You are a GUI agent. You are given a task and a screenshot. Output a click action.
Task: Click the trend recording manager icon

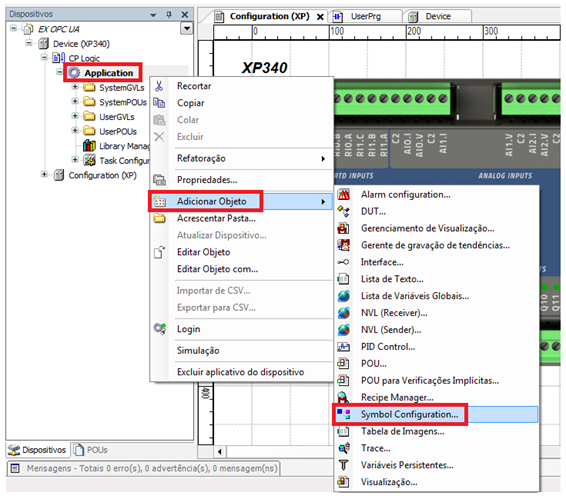coord(343,245)
